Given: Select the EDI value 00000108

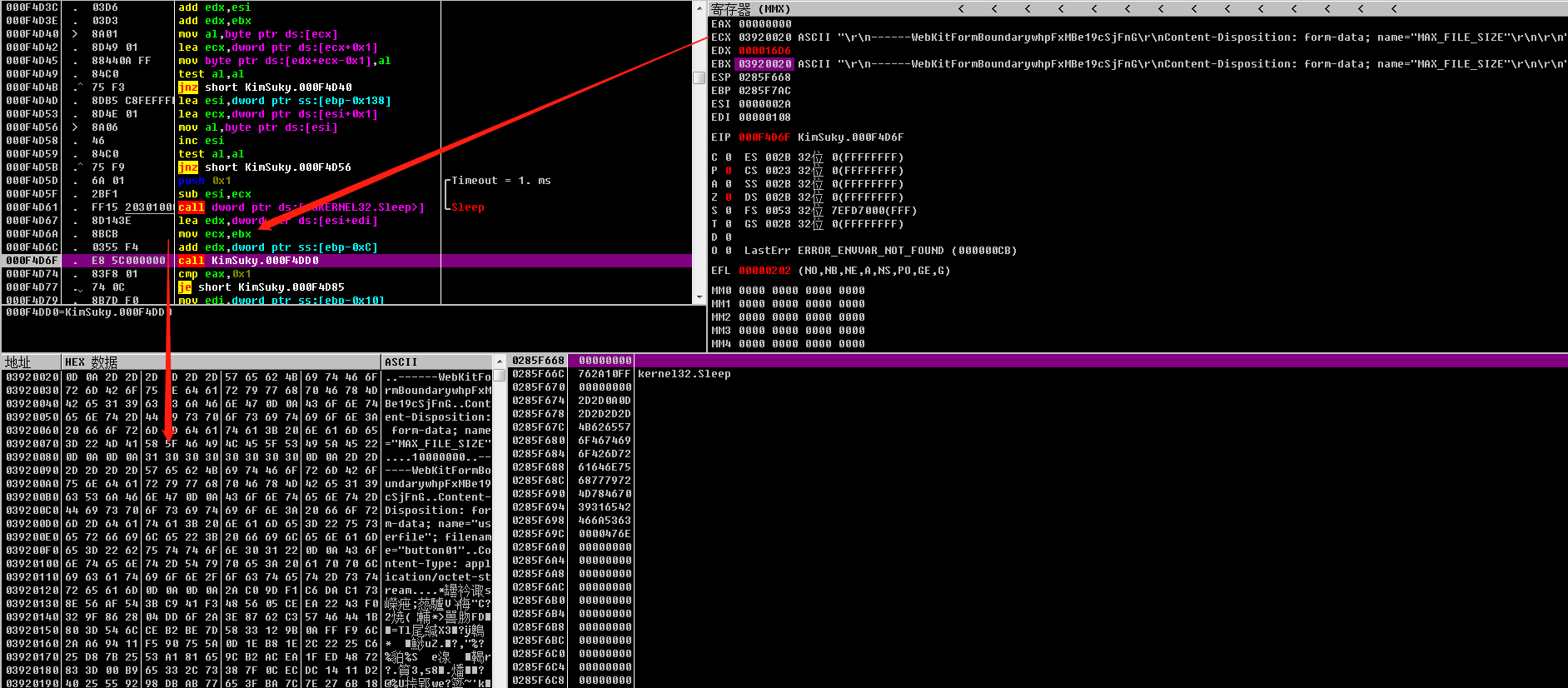Looking at the screenshot, I should 765,117.
